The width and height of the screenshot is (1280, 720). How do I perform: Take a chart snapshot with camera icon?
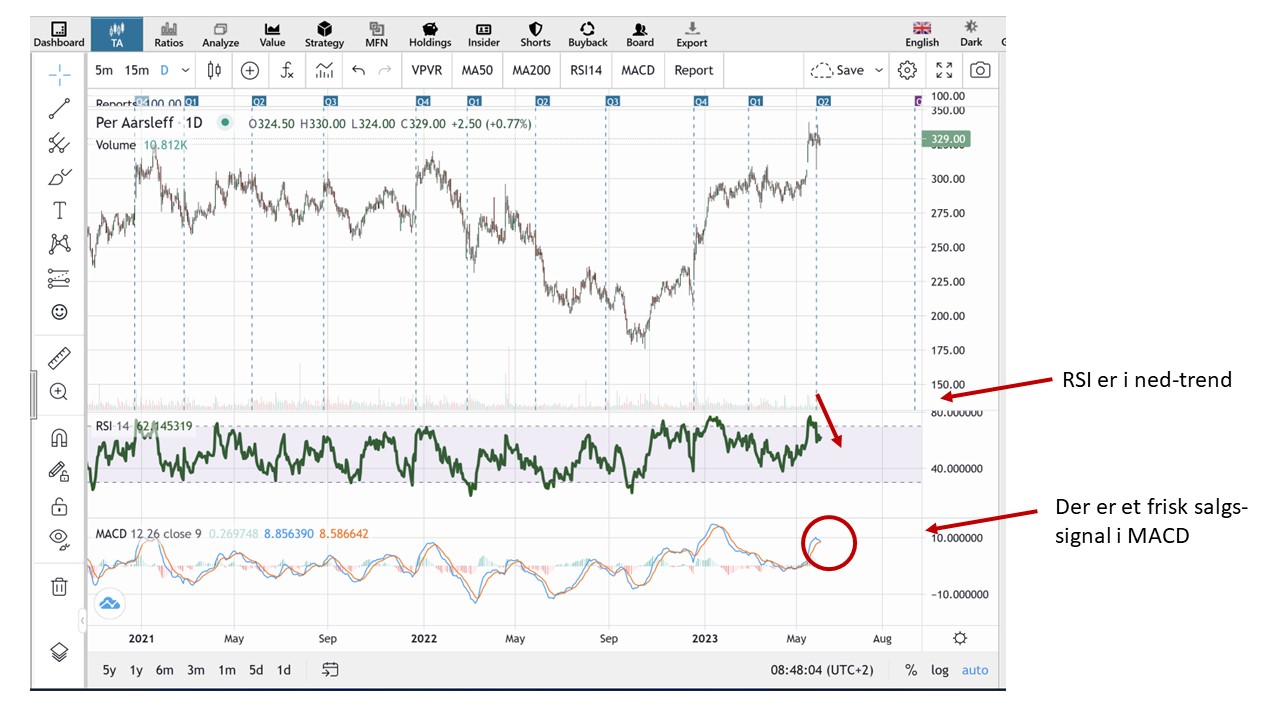[981, 70]
